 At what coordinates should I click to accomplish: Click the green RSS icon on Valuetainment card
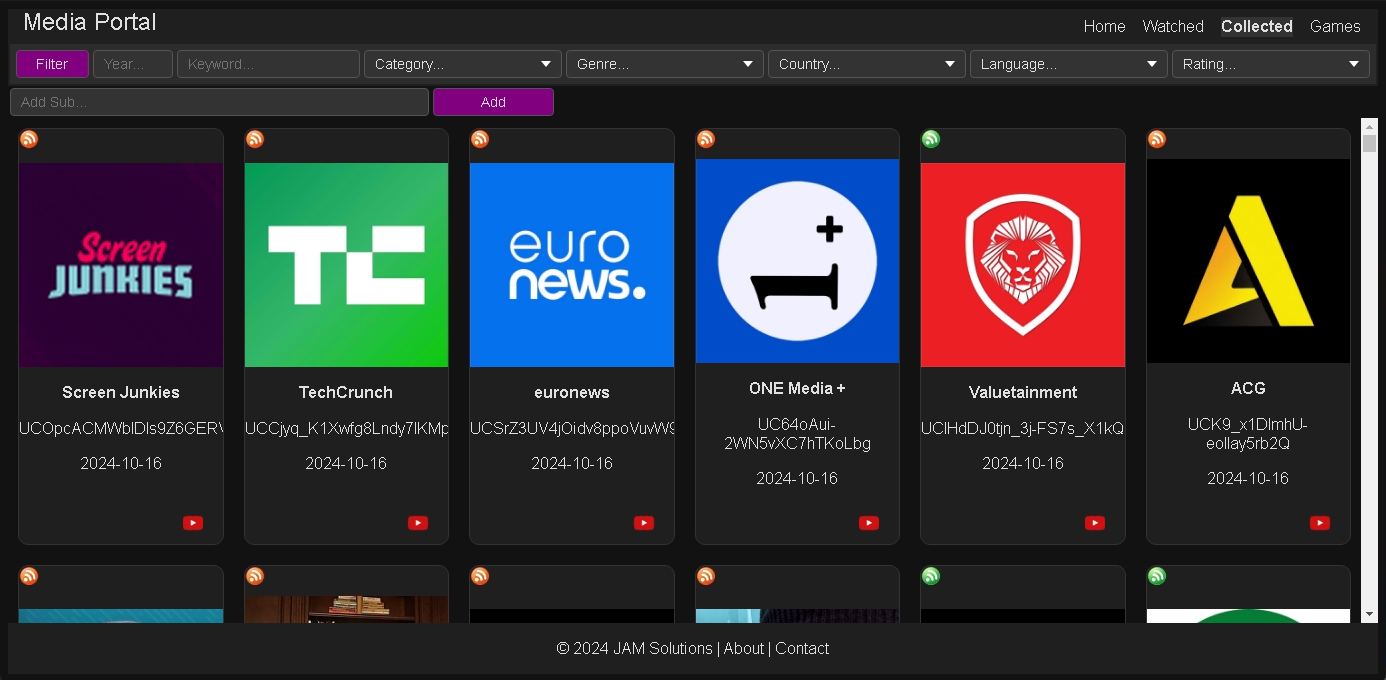click(x=931, y=139)
